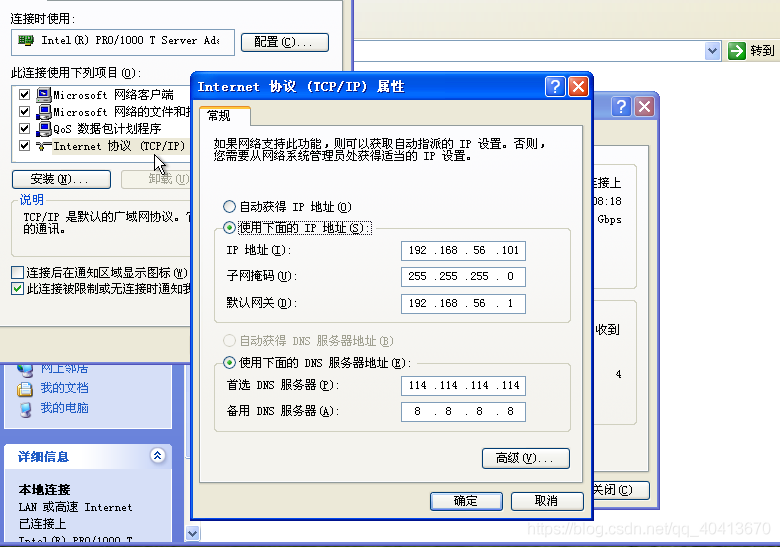This screenshot has height=547, width=780.
Task: Click the 首选 DNS 服务器 address field
Action: point(463,386)
